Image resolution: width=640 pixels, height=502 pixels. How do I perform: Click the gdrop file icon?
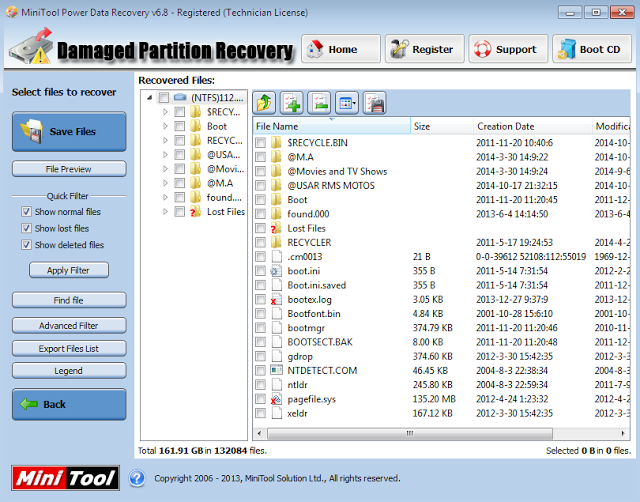276,356
